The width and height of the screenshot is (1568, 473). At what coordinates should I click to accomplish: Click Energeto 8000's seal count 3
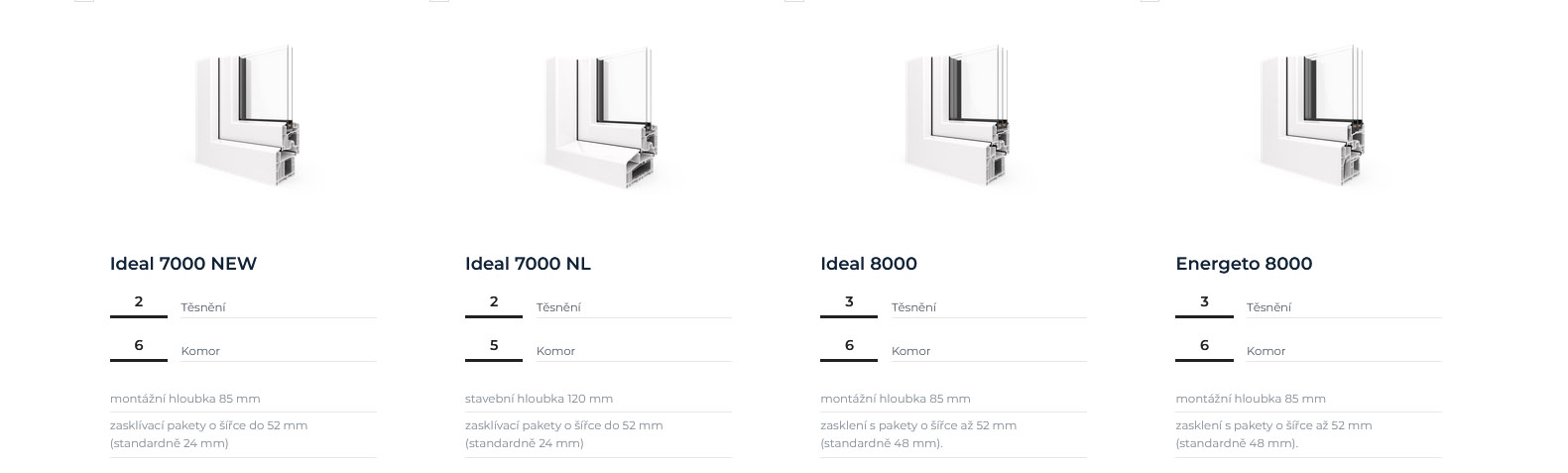1204,302
